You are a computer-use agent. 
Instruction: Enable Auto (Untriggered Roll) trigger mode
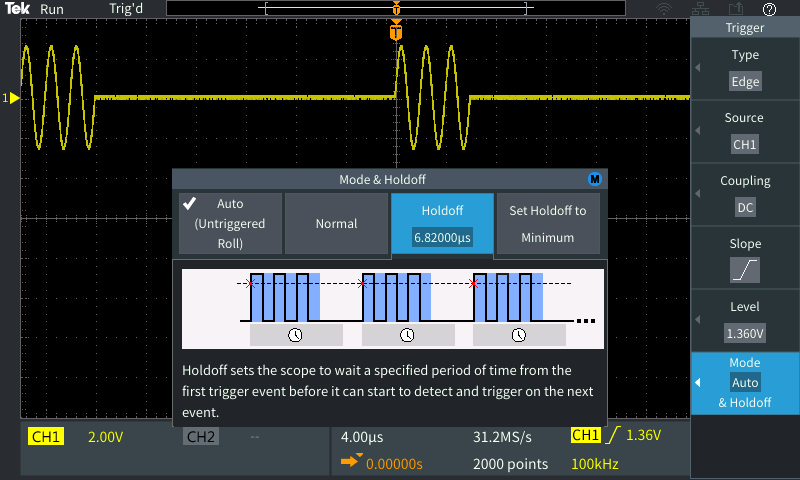[230, 223]
